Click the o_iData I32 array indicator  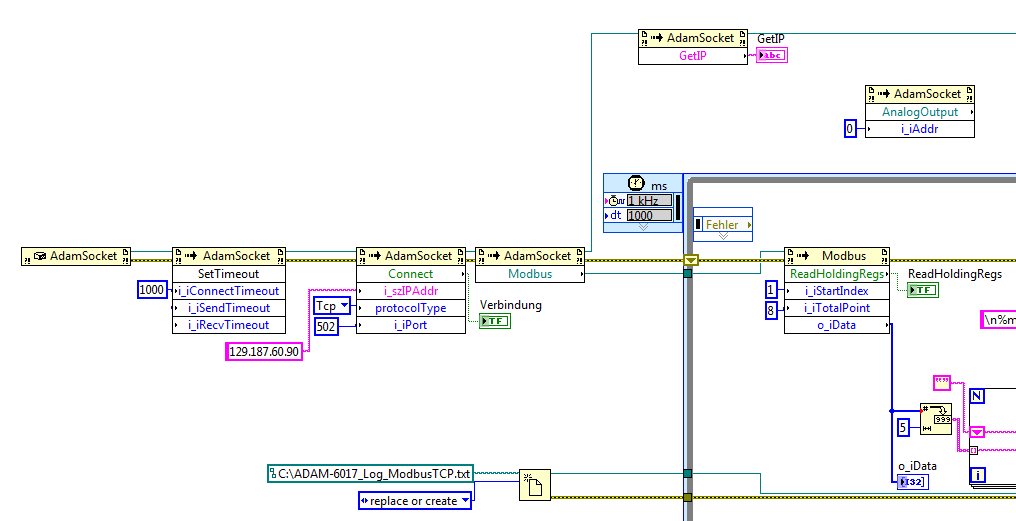tap(914, 481)
